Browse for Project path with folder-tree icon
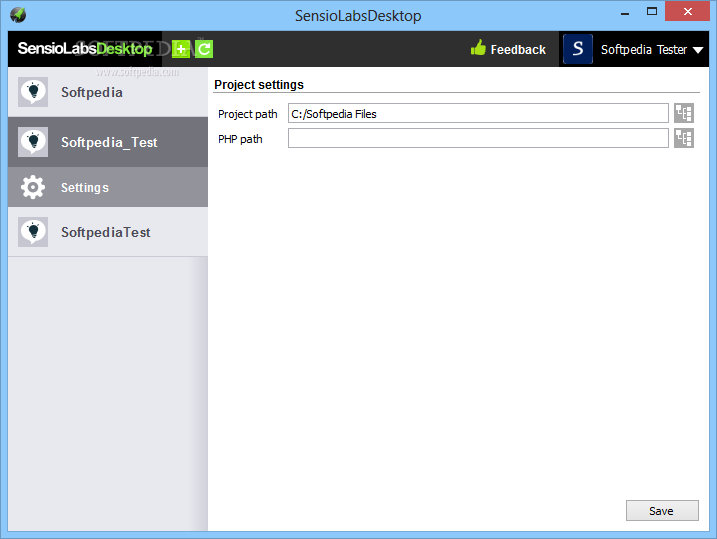The height and width of the screenshot is (539, 717). 684,113
